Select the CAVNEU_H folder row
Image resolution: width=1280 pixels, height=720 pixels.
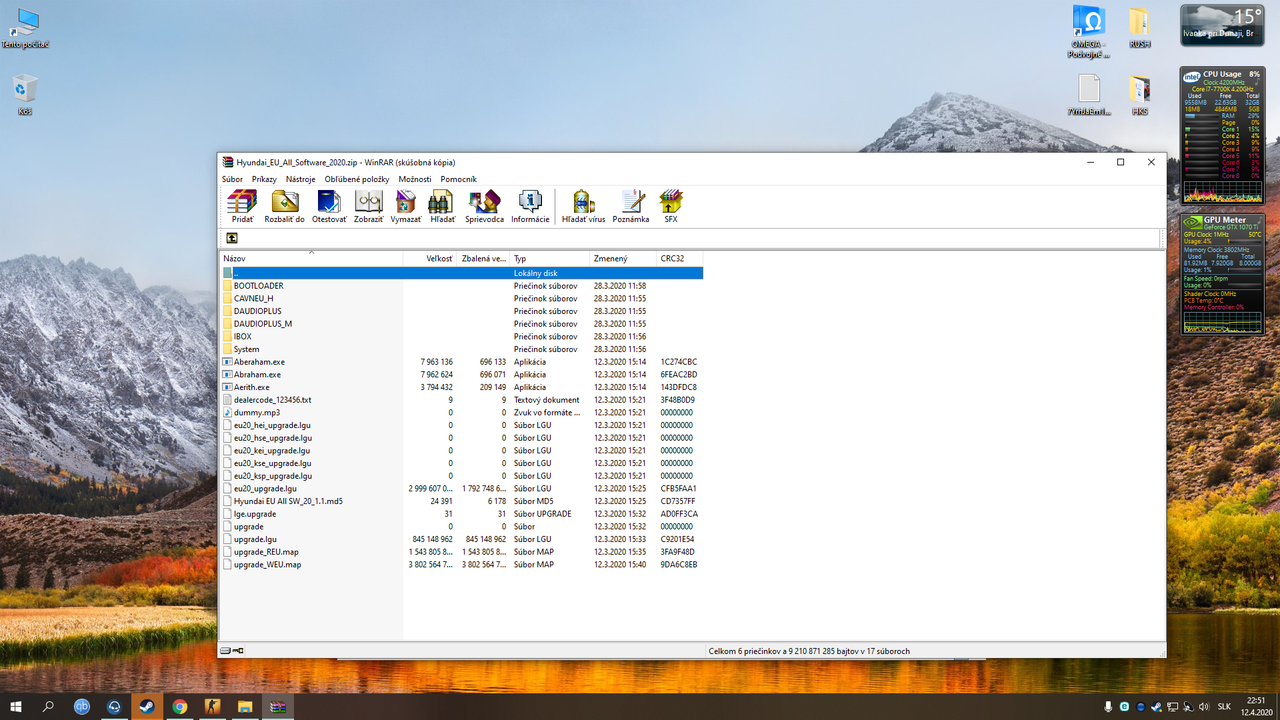[x=461, y=298]
